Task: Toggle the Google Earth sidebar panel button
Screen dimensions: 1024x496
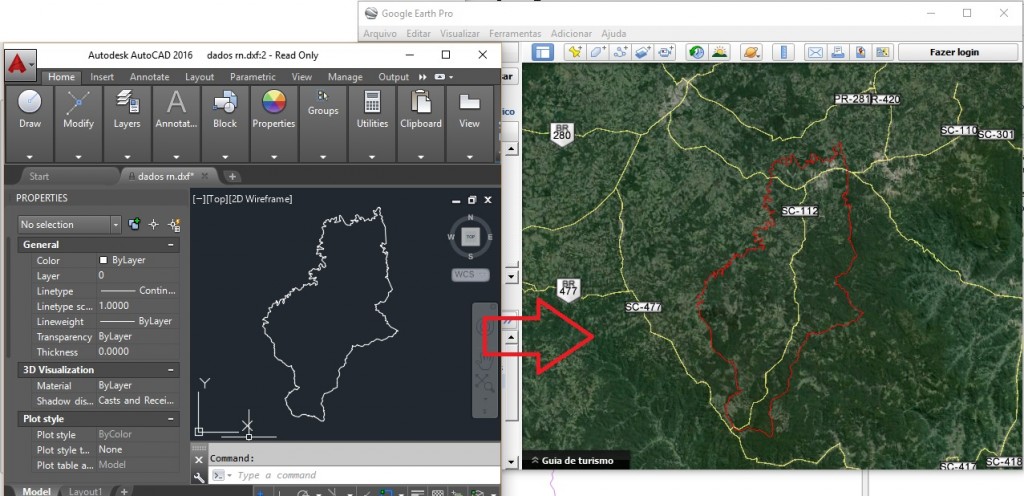Action: coord(541,52)
